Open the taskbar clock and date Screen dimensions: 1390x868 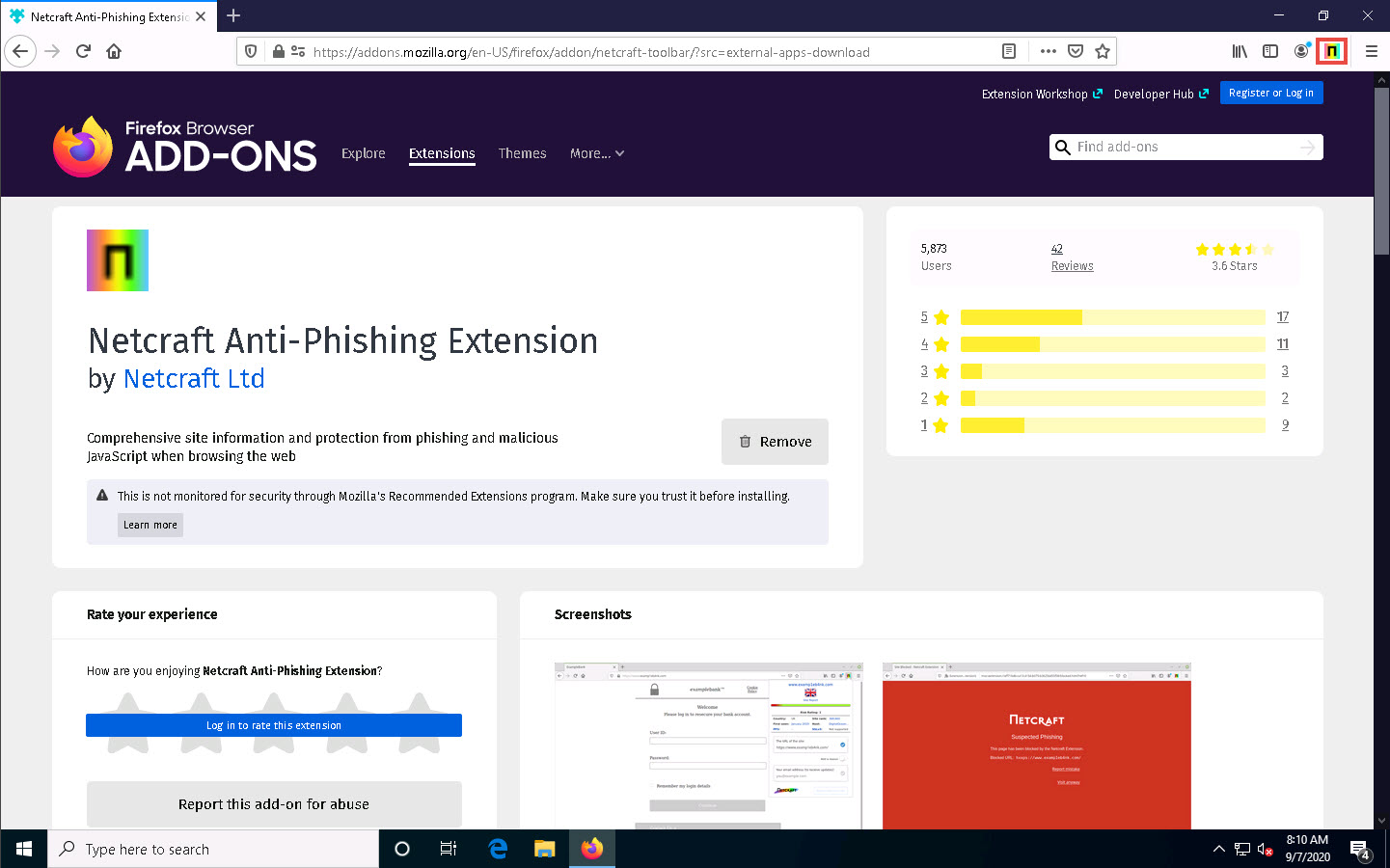[x=1307, y=849]
